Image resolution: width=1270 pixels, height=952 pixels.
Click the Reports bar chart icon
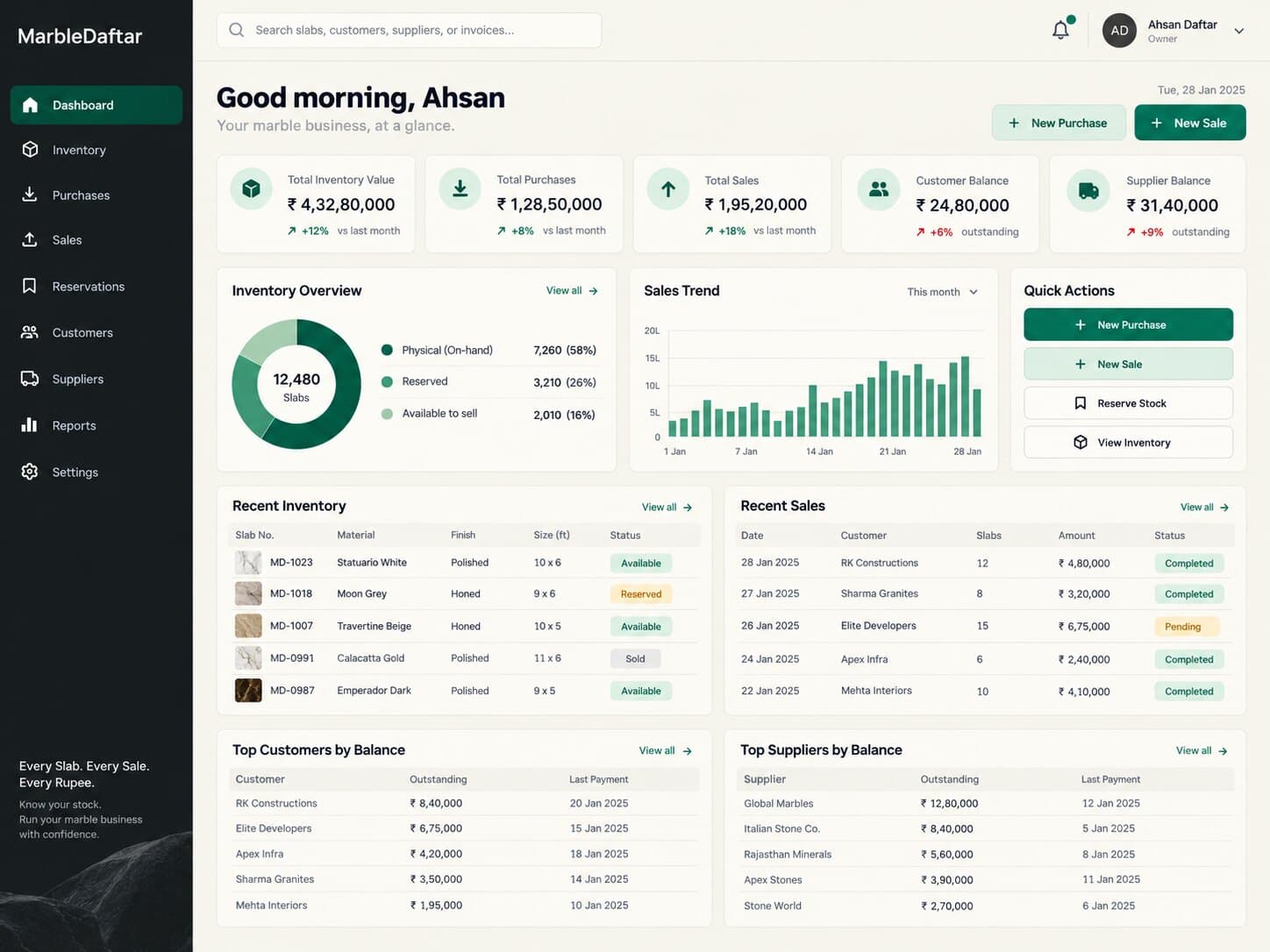(x=30, y=425)
